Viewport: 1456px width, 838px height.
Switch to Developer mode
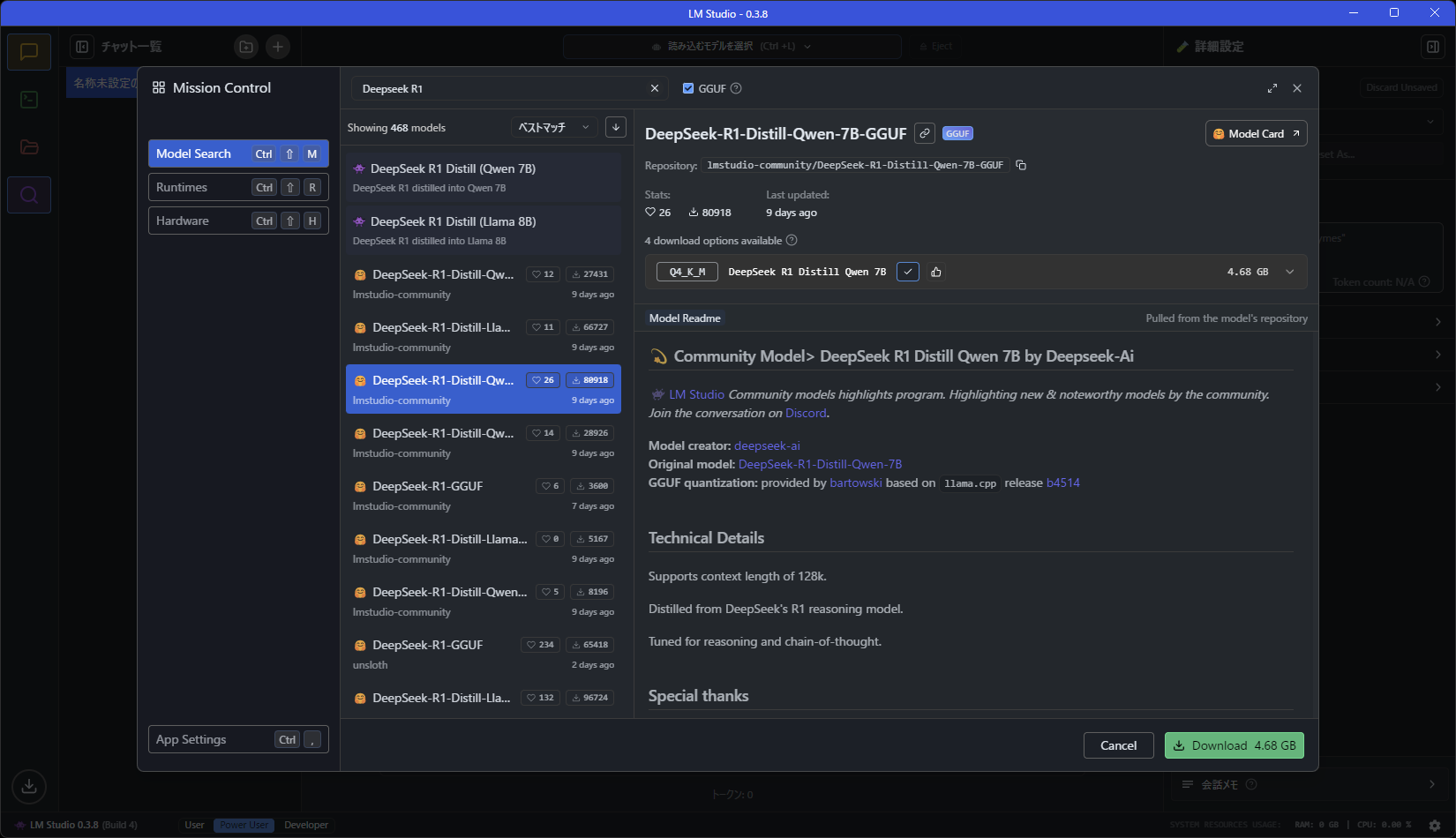pos(306,826)
